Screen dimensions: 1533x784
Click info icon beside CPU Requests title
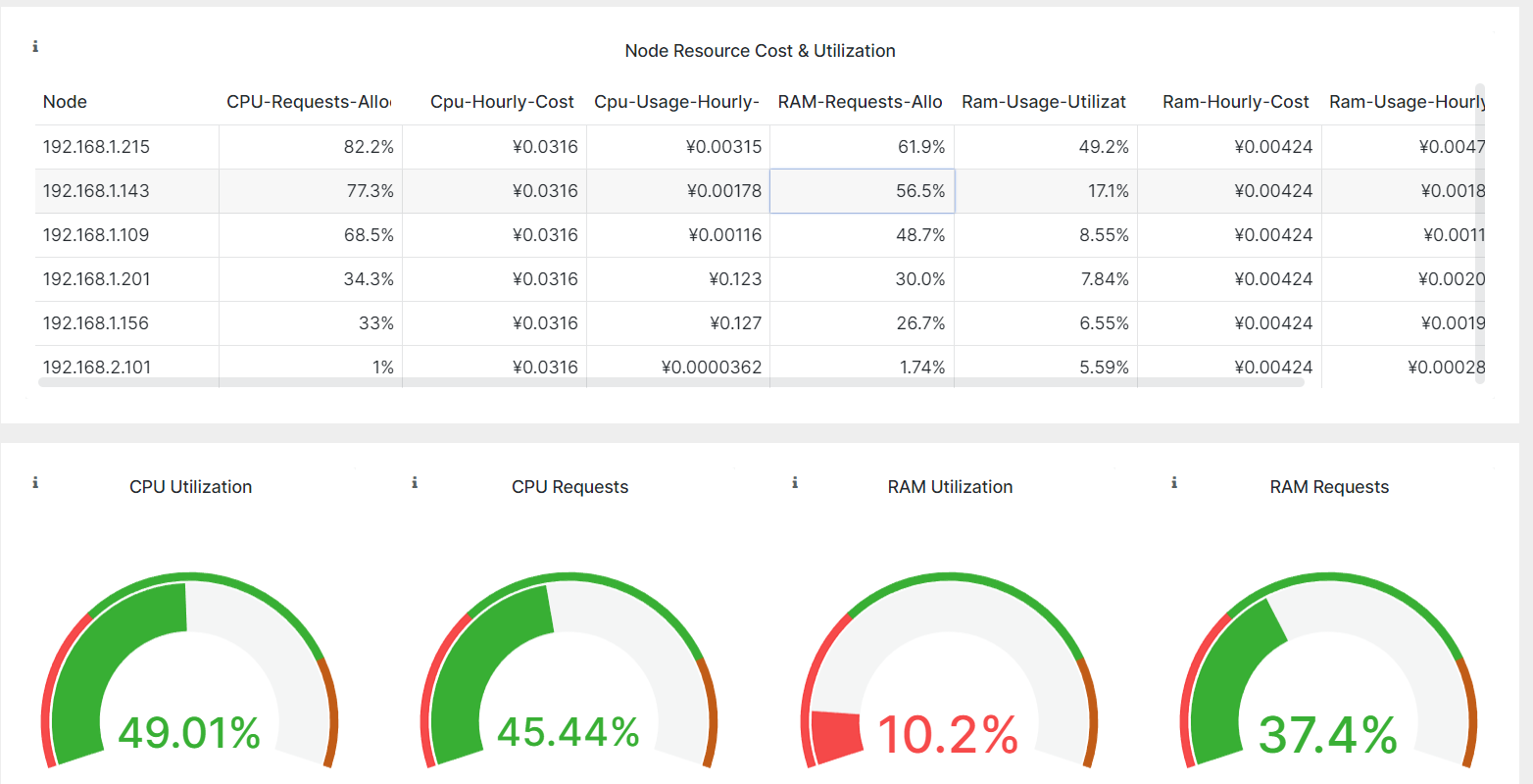pyautogui.click(x=415, y=482)
